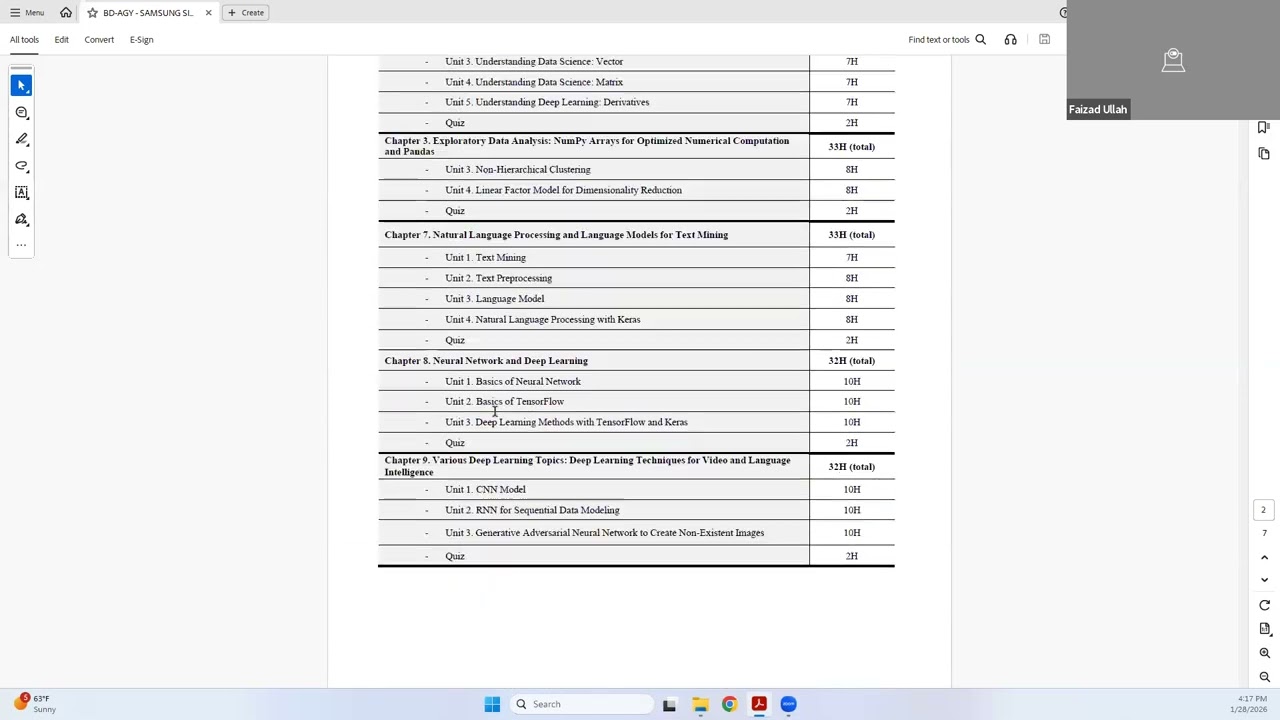Zoom out with minus magnifier

pos(1264,677)
